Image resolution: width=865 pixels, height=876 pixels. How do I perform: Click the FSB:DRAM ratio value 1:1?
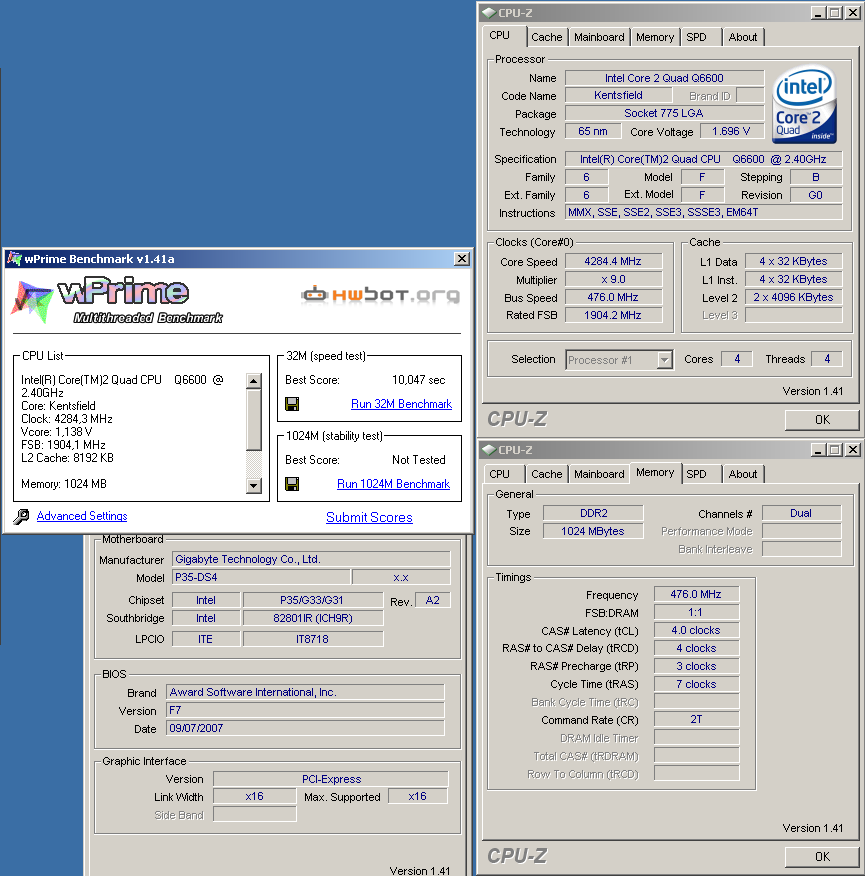pyautogui.click(x=696, y=612)
